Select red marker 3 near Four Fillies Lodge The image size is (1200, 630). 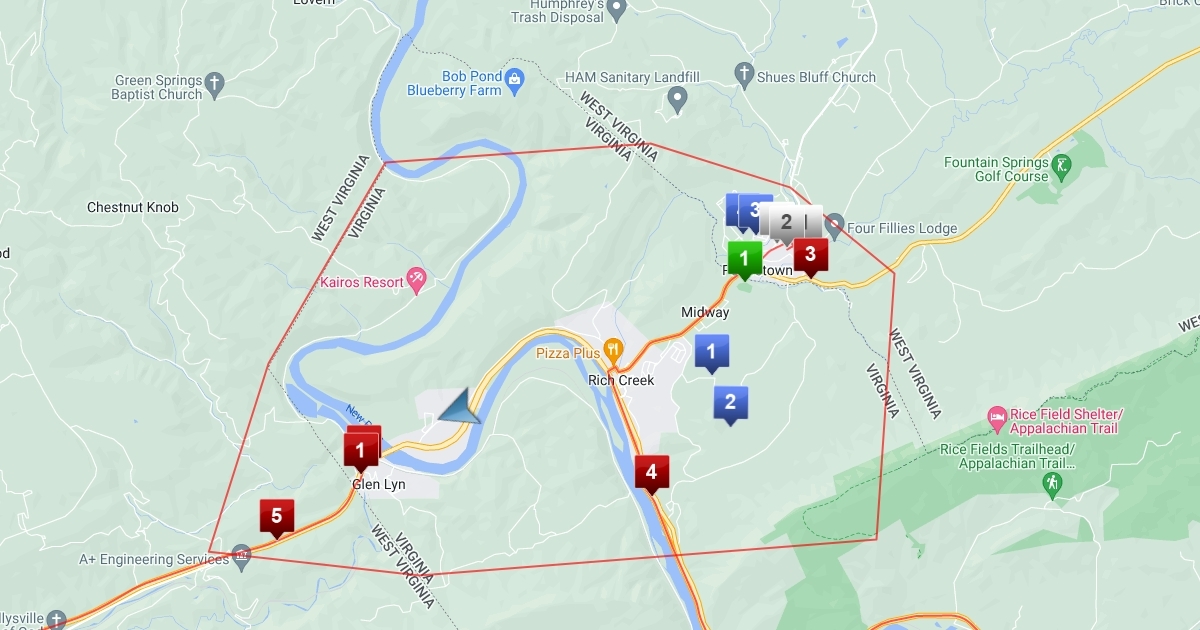(x=810, y=256)
